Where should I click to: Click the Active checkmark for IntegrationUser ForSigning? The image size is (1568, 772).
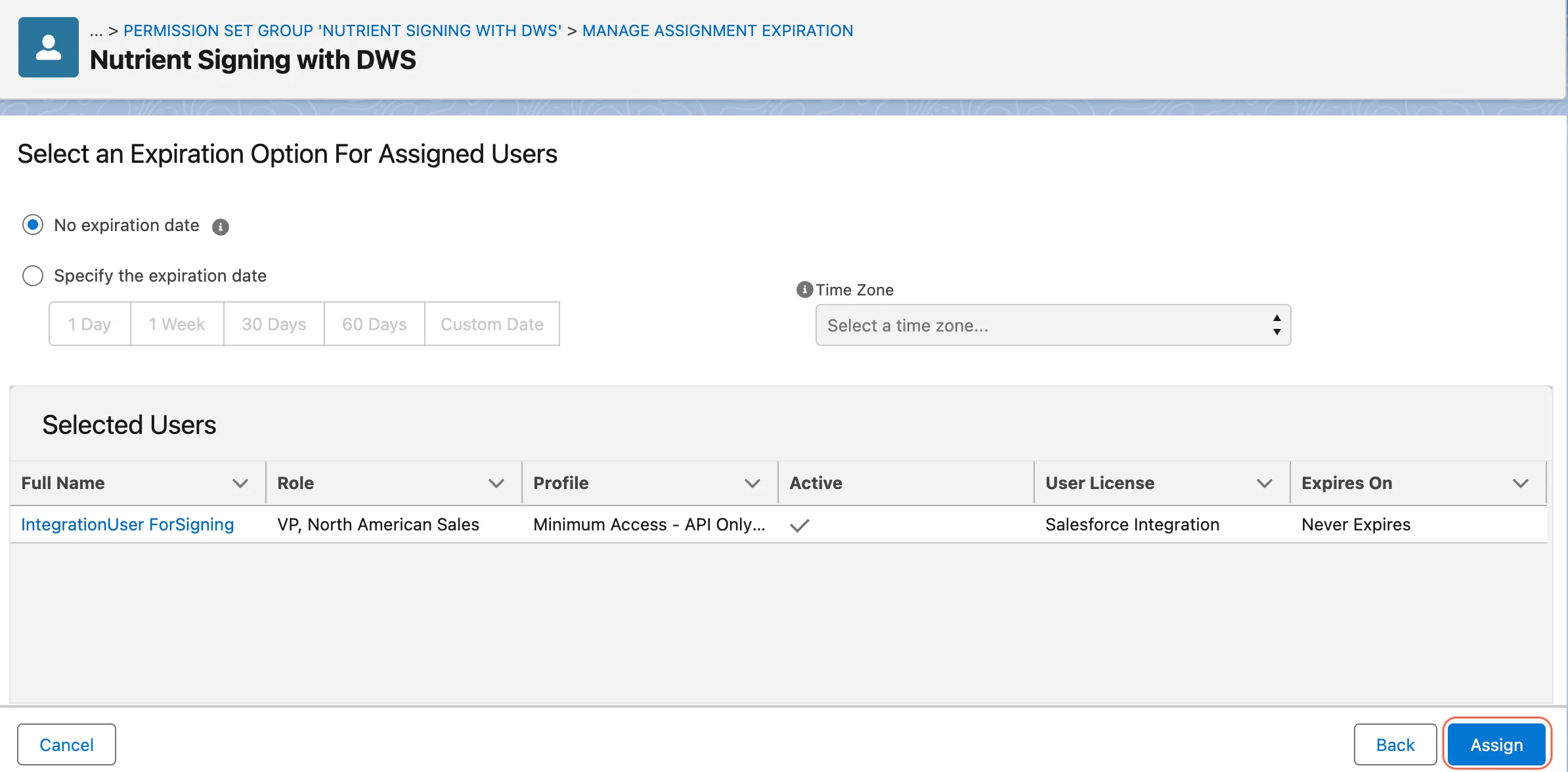point(799,525)
